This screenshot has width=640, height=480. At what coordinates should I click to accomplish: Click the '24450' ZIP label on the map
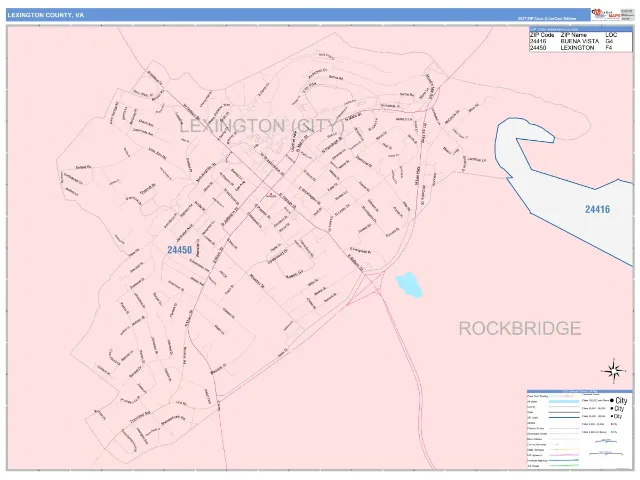coord(180,250)
